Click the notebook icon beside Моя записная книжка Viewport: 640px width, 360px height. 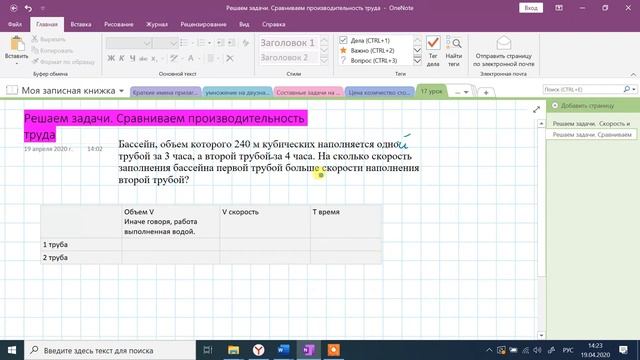(12, 90)
